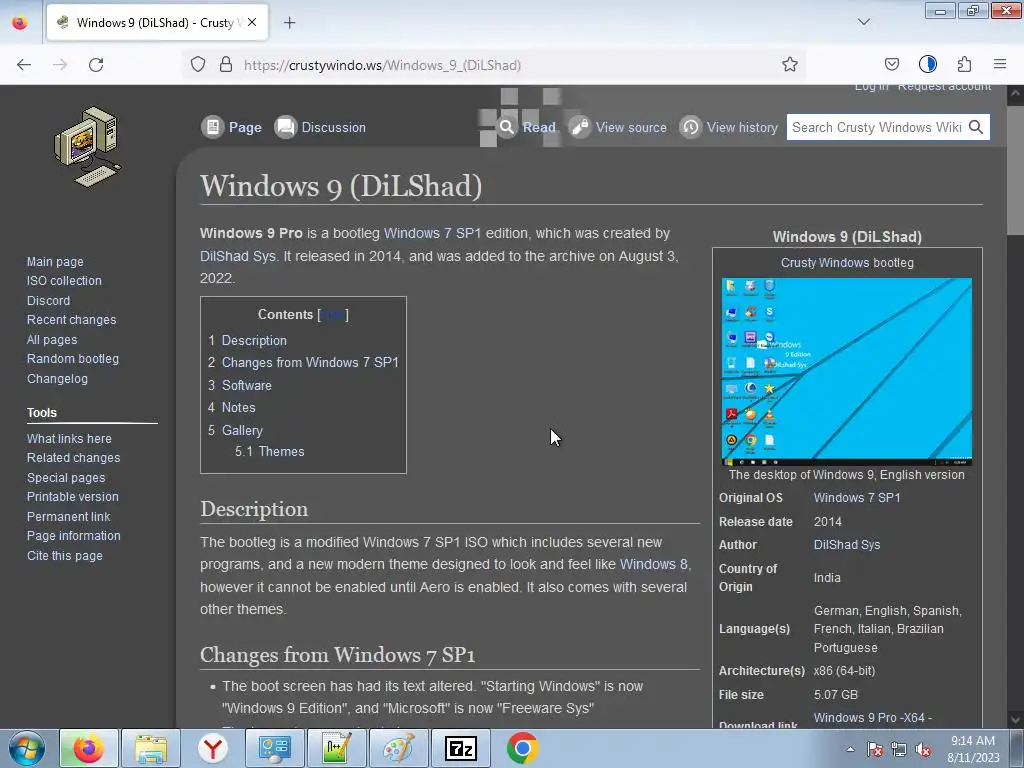Jump to contents entry 3 Software
The width and height of the screenshot is (1024, 768).
pyautogui.click(x=240, y=385)
